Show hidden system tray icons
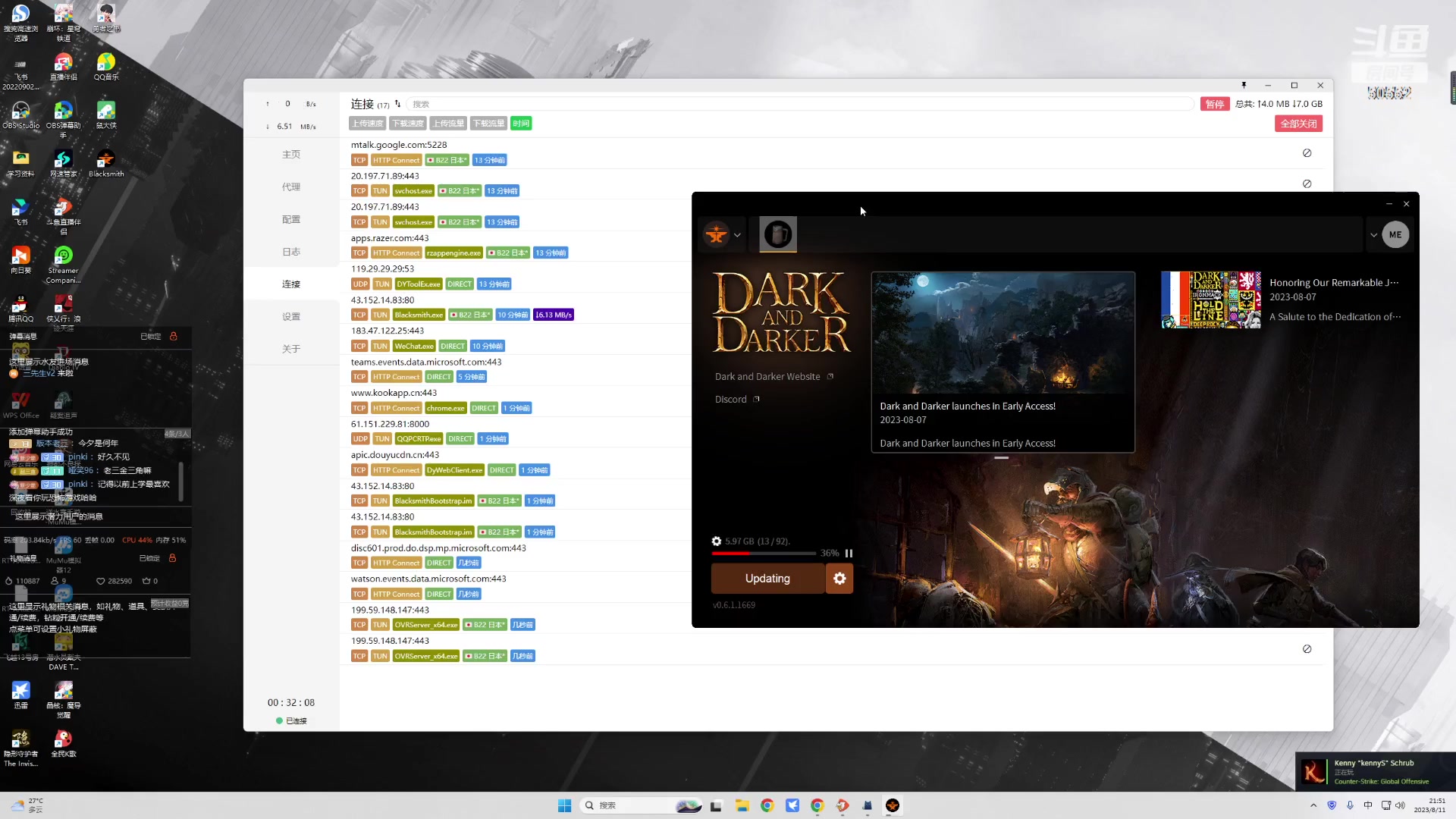 click(x=1313, y=805)
